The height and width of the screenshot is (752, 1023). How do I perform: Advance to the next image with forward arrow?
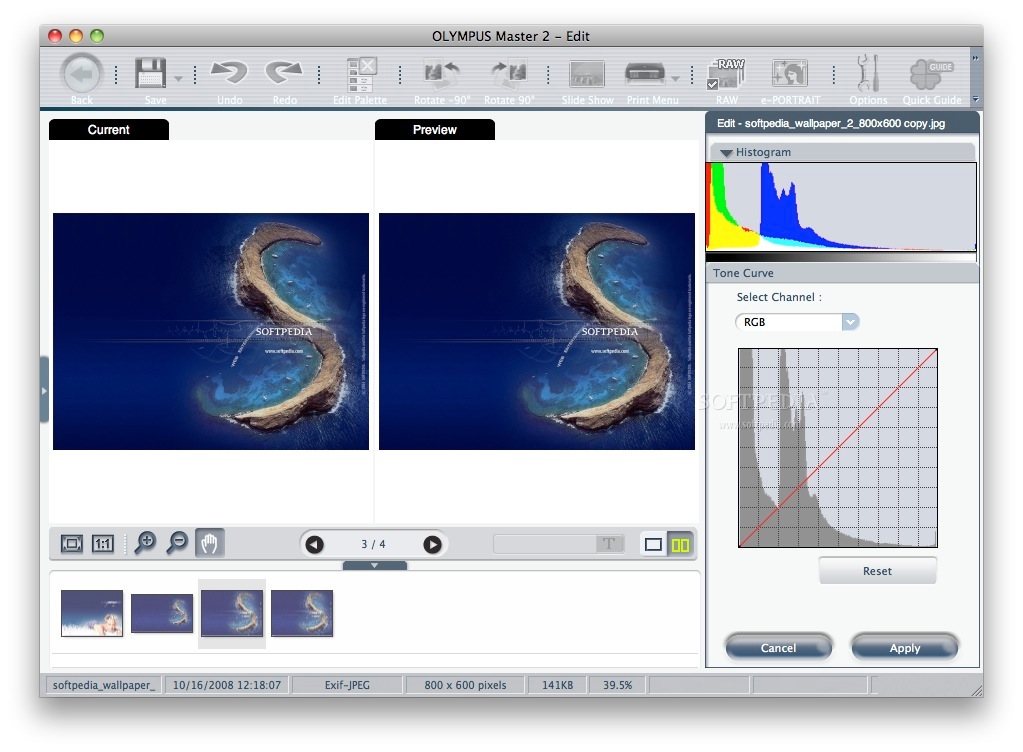432,544
